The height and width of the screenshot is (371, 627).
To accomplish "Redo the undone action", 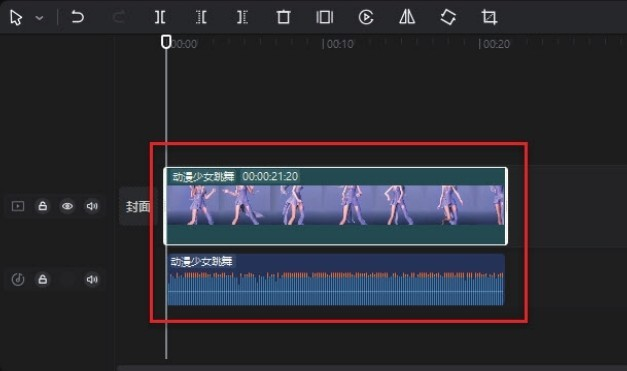I will [x=119, y=17].
